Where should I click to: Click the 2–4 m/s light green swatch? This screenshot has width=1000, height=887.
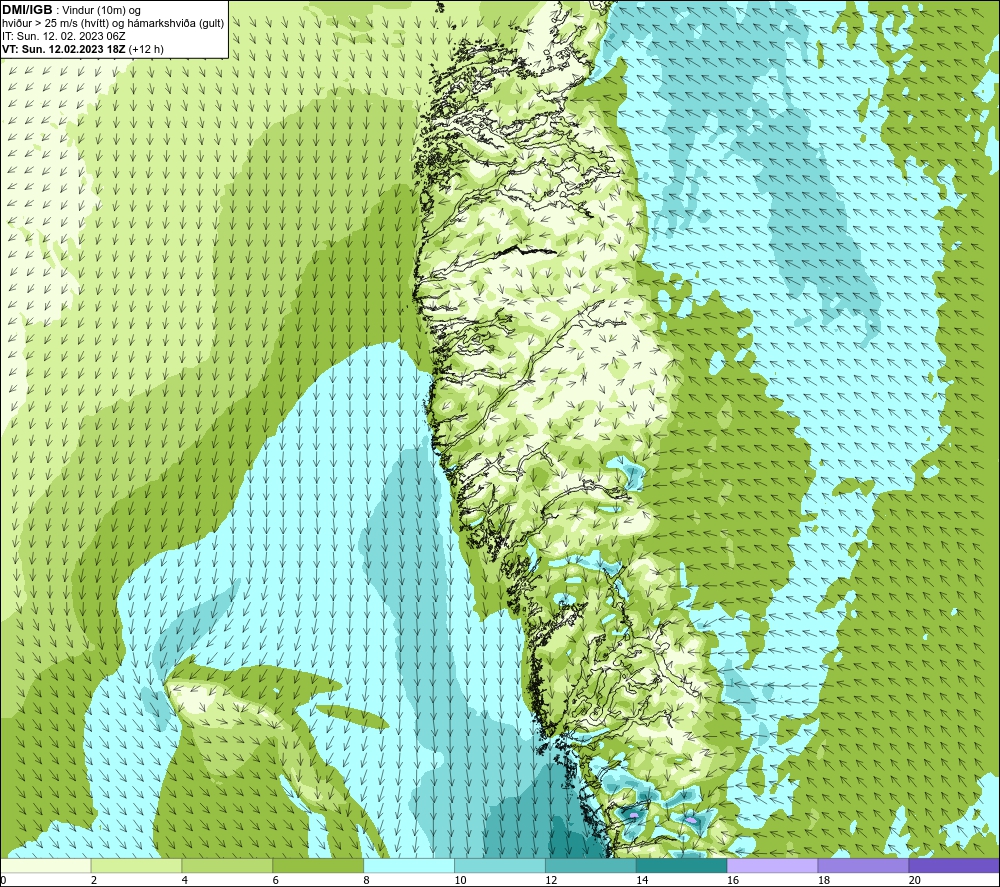tap(136, 866)
